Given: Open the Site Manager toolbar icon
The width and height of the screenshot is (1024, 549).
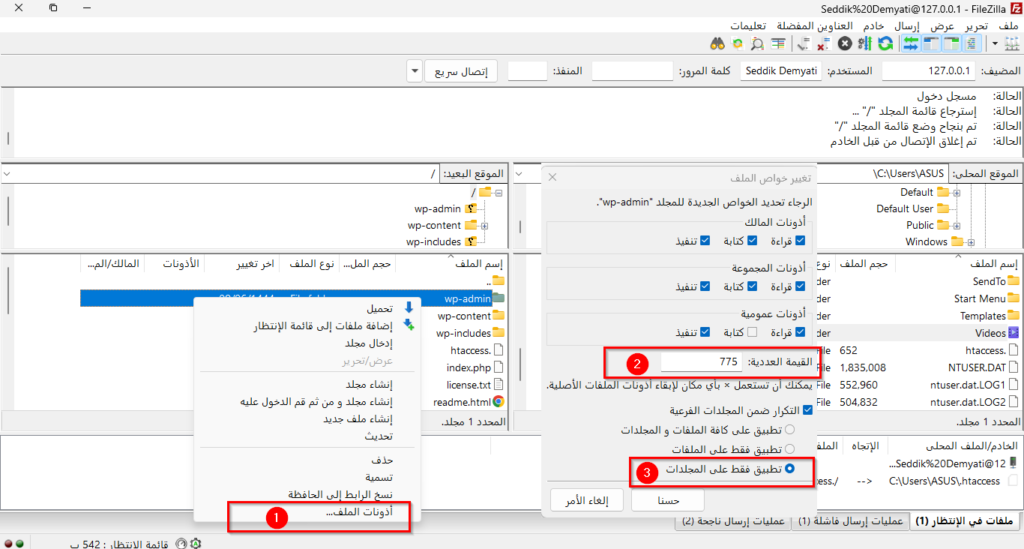Looking at the screenshot, I should pyautogui.click(x=1009, y=44).
